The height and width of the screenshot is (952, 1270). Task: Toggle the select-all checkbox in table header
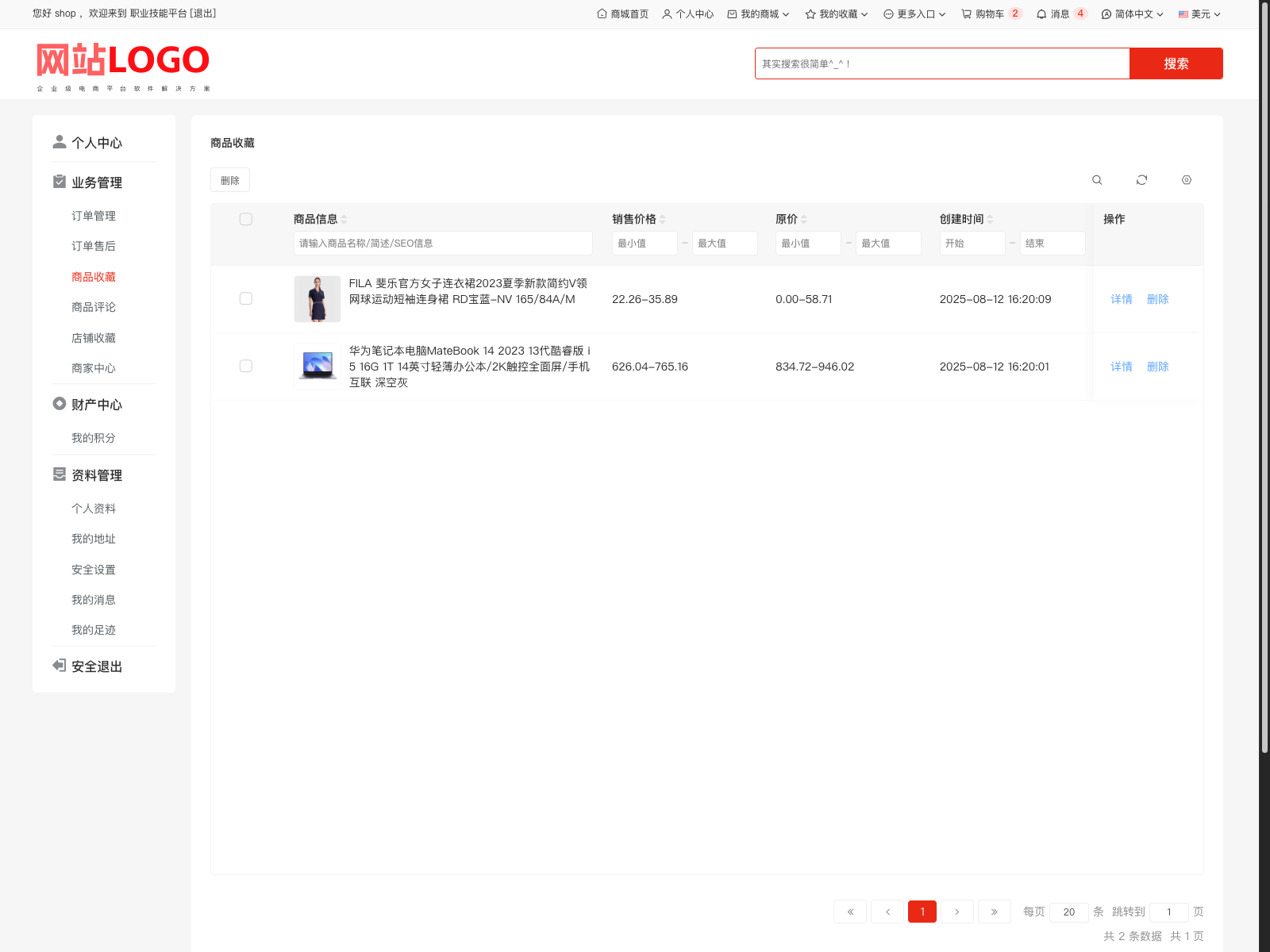click(x=246, y=219)
